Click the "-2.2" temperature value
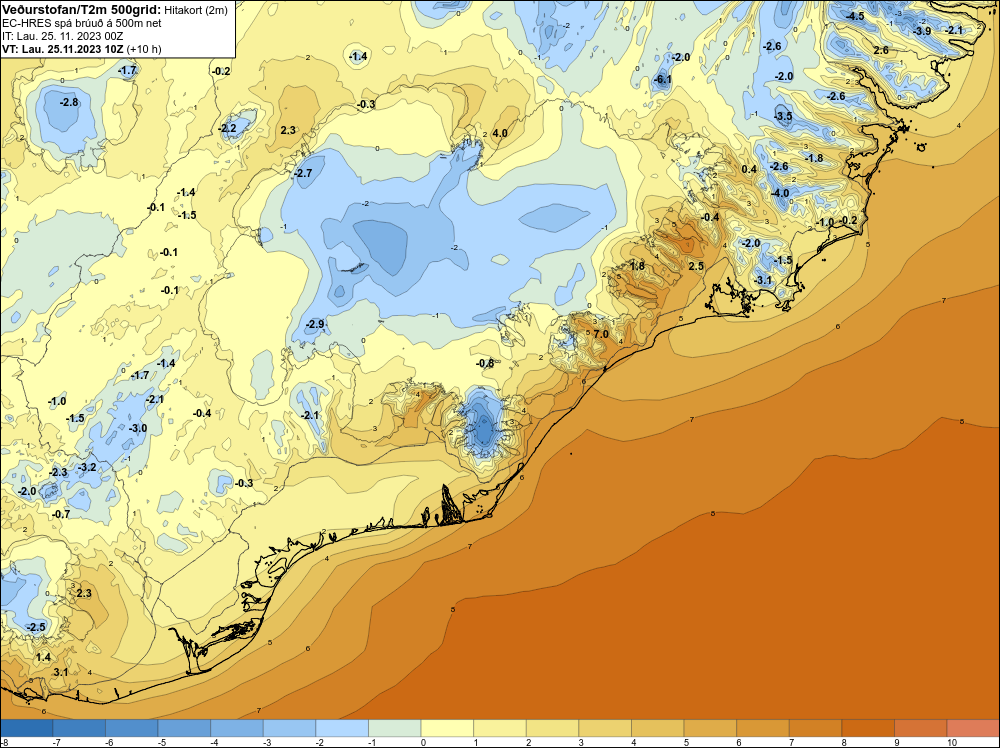1000x748 pixels. pos(227,128)
